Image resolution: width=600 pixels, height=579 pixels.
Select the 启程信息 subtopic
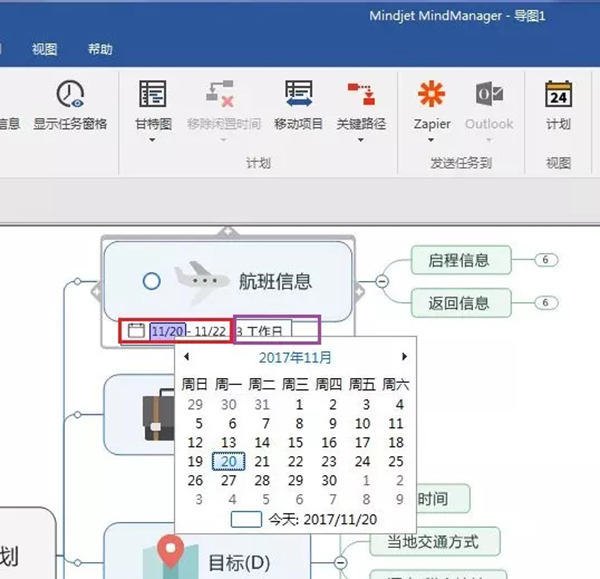click(x=461, y=260)
